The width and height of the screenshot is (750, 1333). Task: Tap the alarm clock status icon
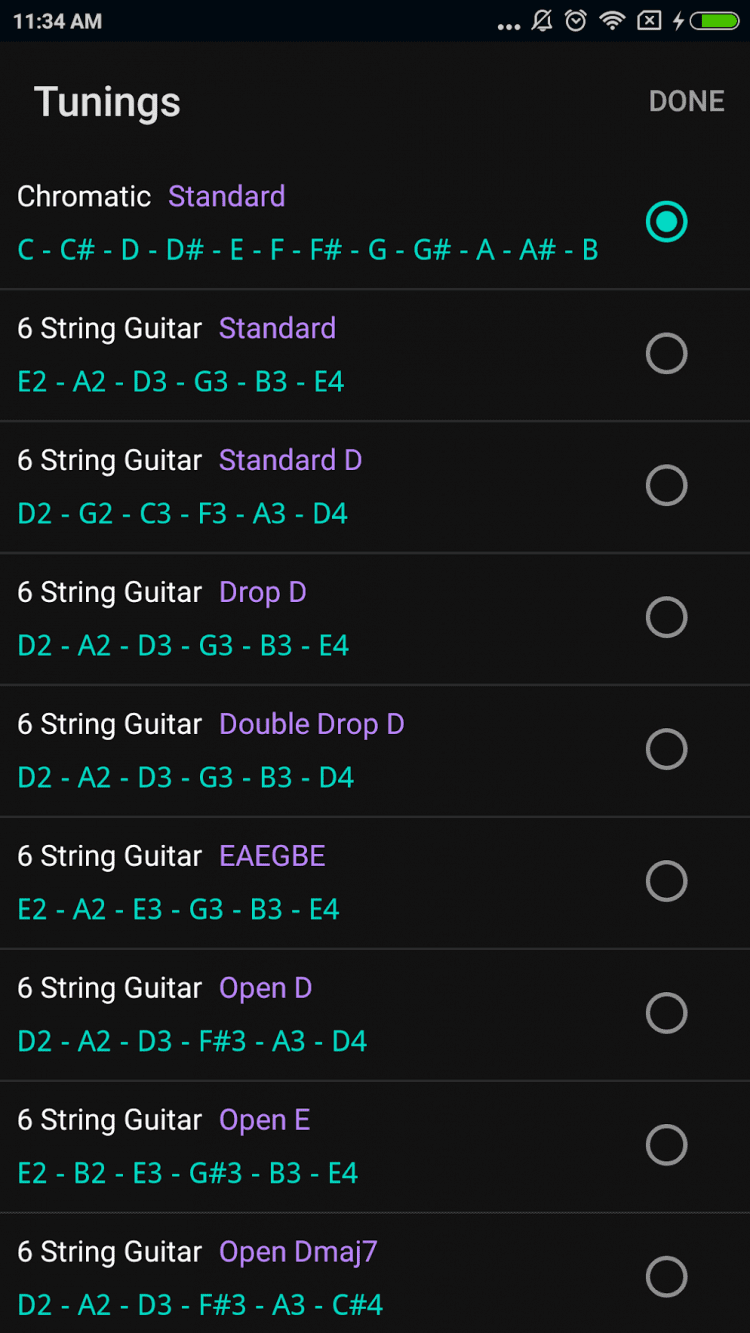576,21
